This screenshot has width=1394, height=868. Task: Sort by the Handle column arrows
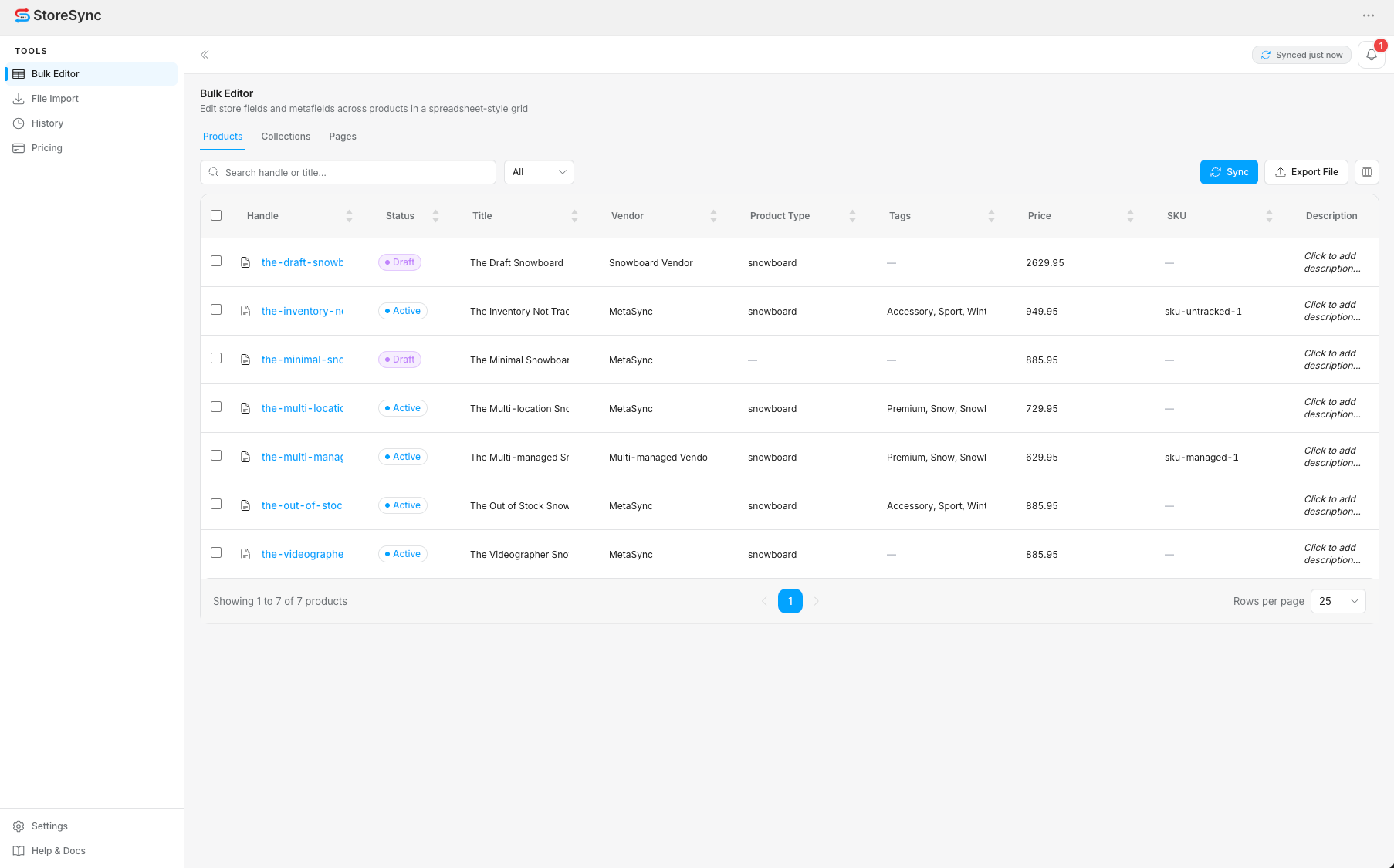coord(349,216)
